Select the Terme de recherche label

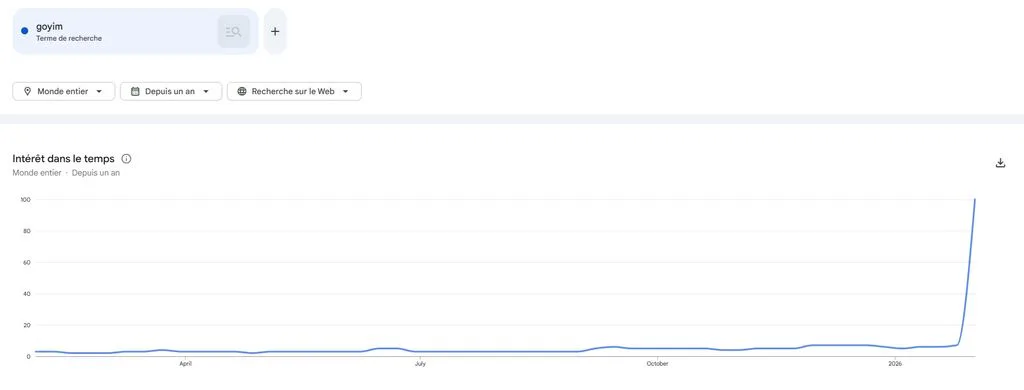(x=69, y=39)
